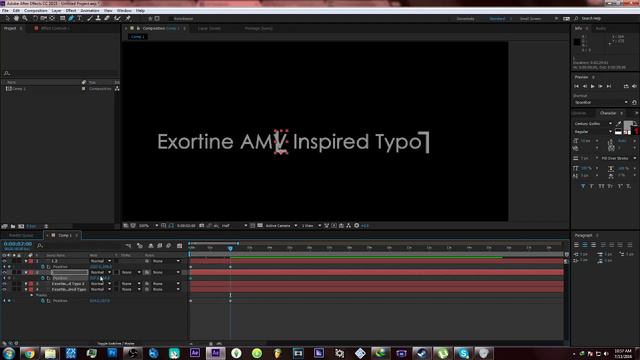
Task: Step to previous frame in Preview panel
Action: (584, 86)
